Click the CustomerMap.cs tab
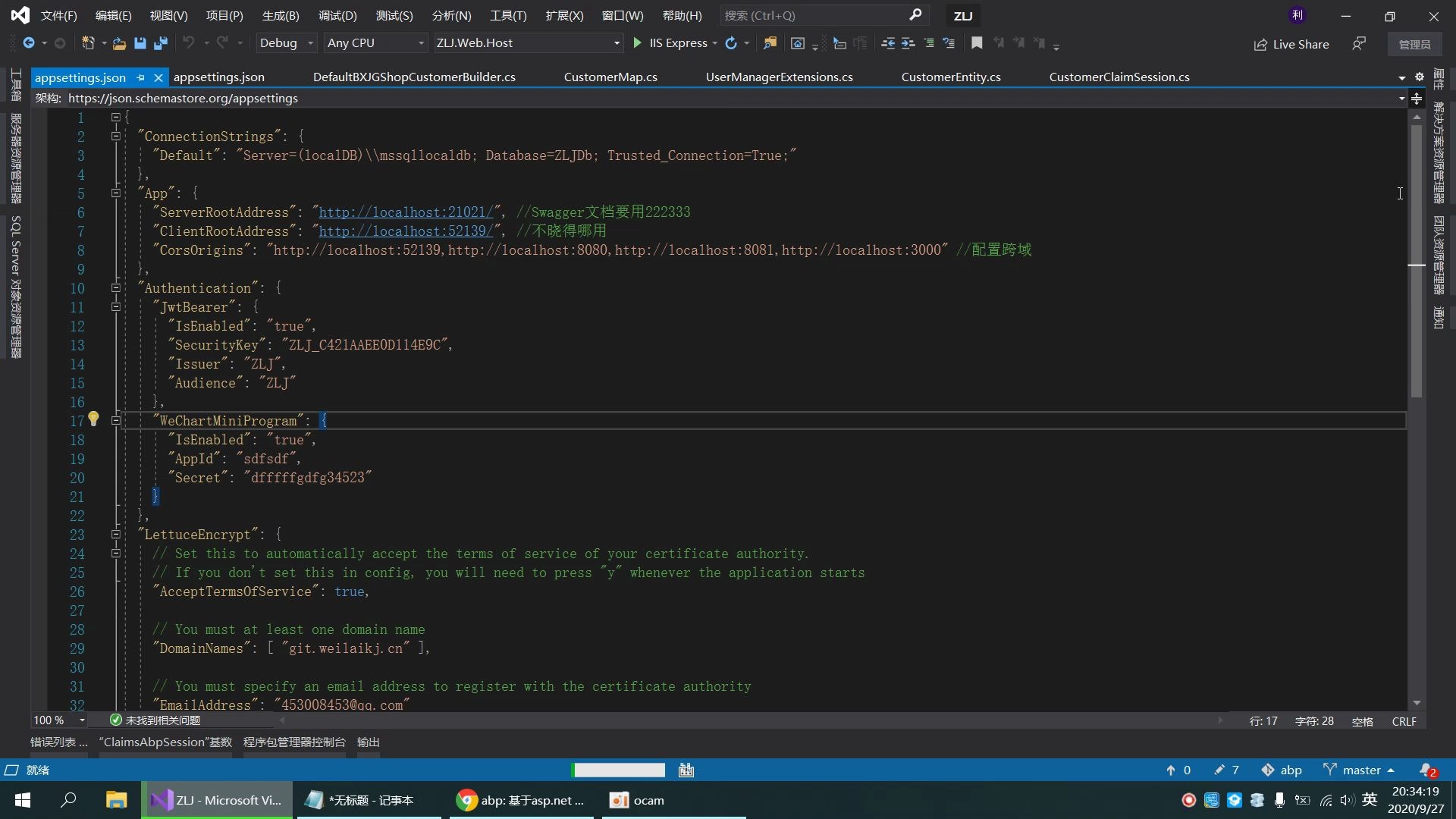The height and width of the screenshot is (819, 1456). (x=610, y=77)
